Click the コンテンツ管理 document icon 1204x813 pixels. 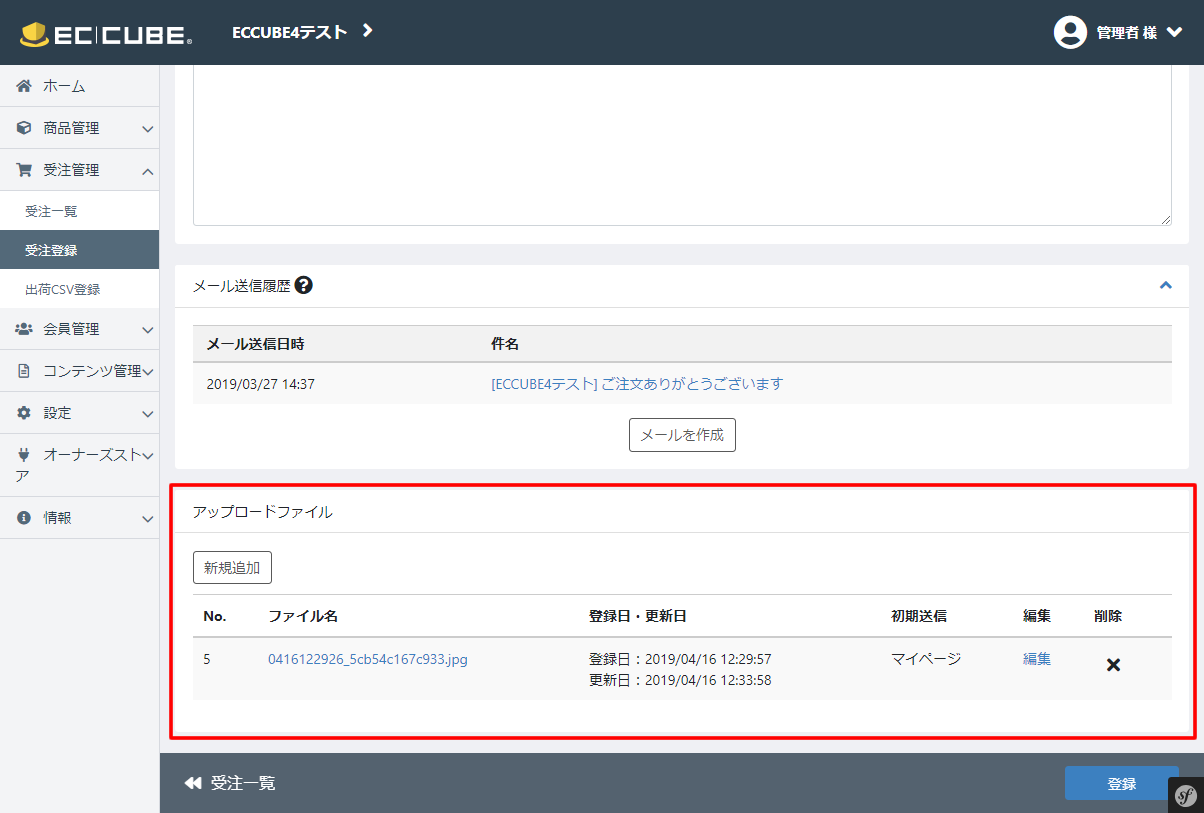[x=24, y=371]
